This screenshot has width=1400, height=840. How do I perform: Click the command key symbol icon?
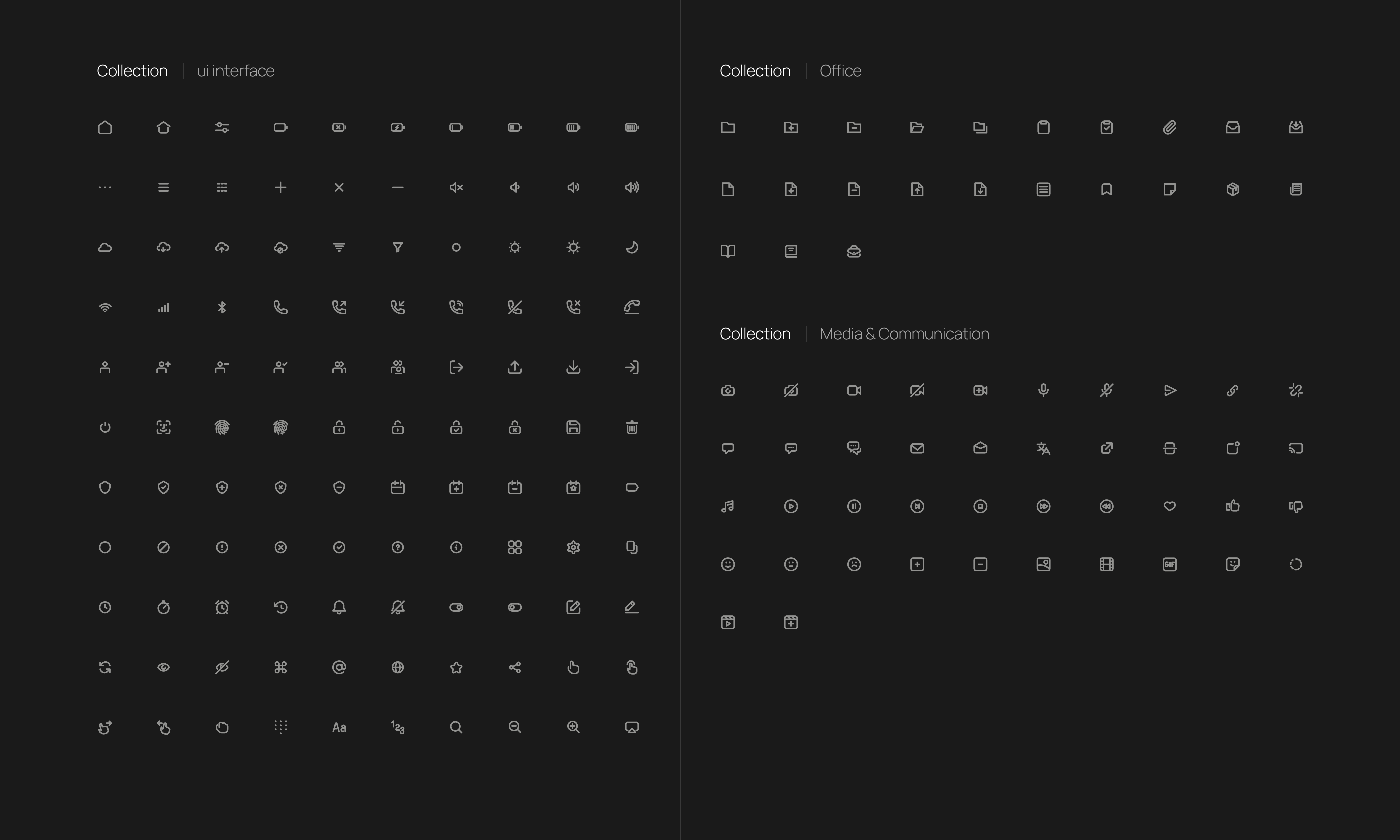(280, 667)
